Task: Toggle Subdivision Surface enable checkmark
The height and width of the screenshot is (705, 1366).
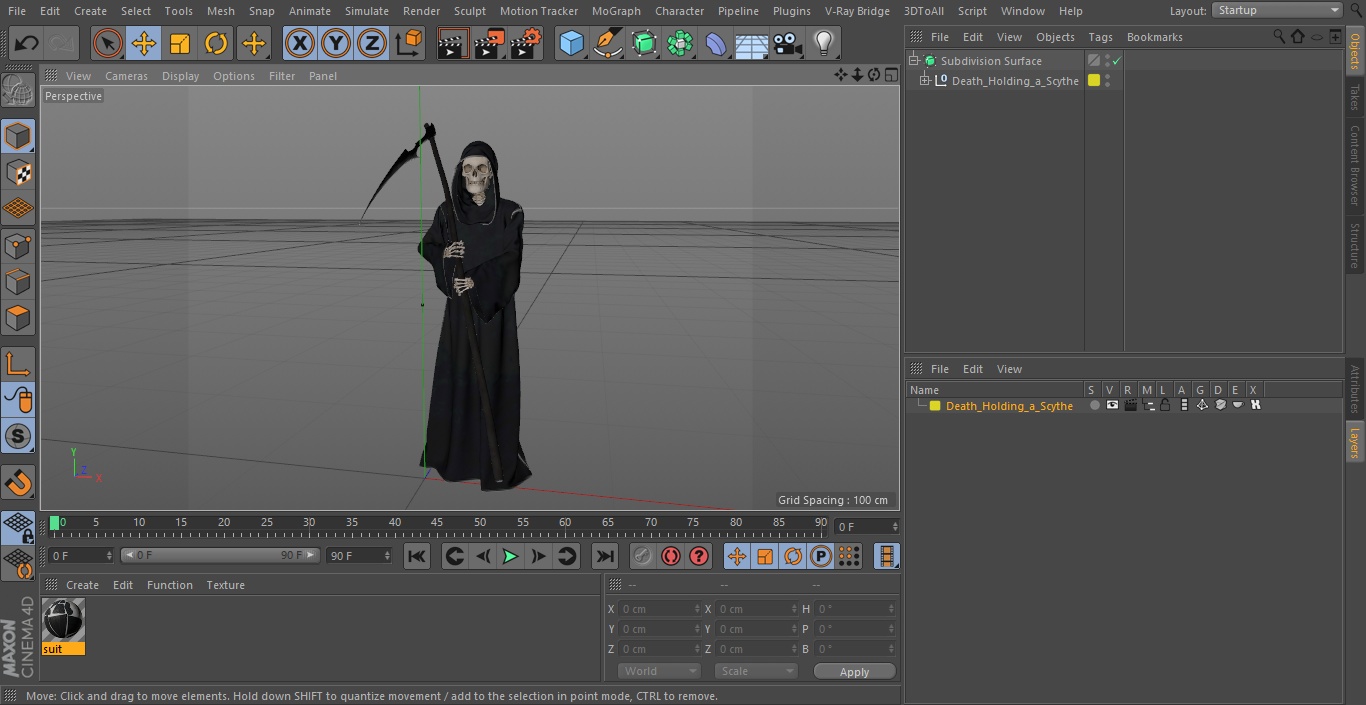Action: click(1117, 61)
